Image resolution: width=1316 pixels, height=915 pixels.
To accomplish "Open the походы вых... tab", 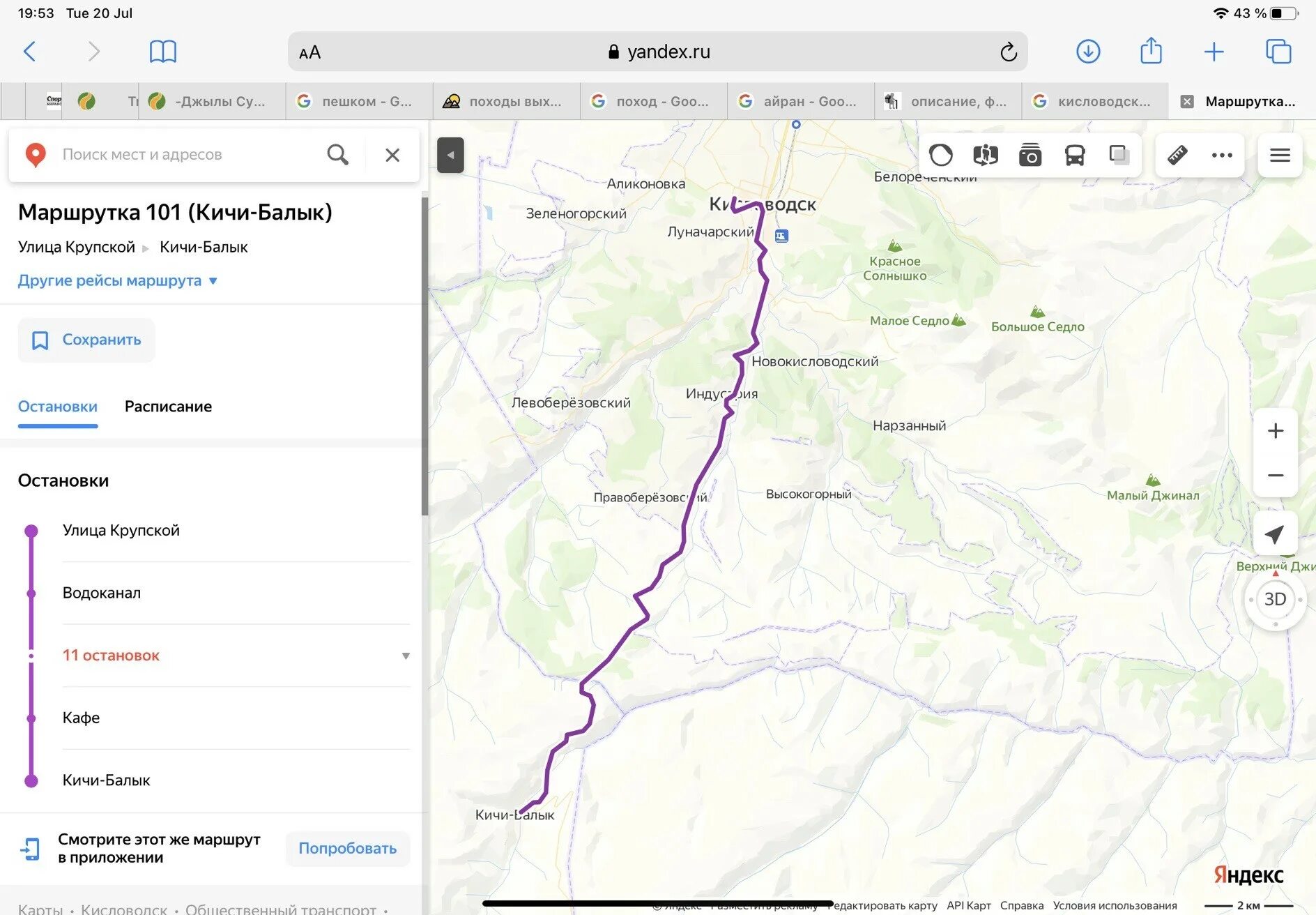I will click(507, 102).
